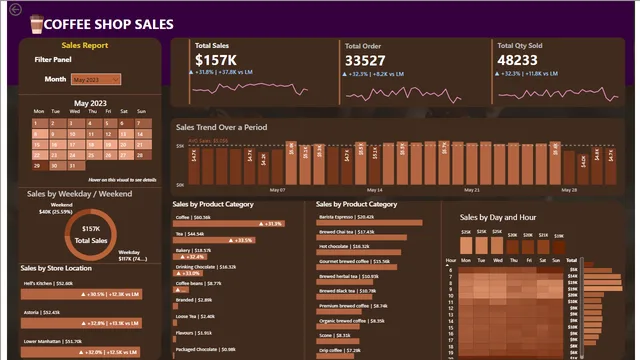
Task: Select day 7 in the calendar
Action: point(144,123)
